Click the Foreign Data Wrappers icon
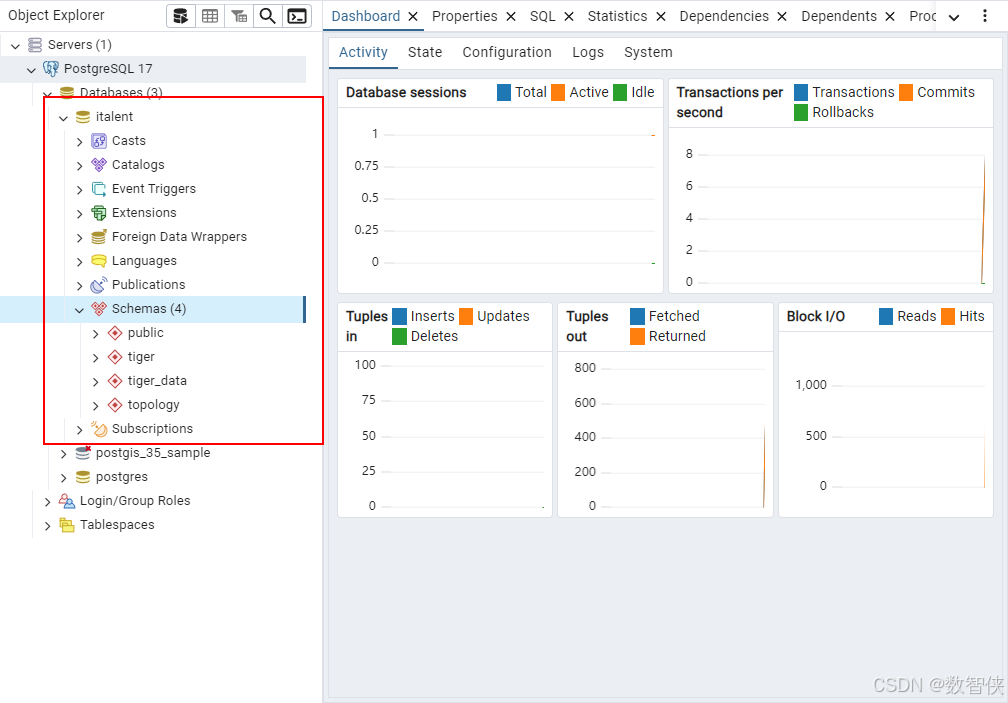The image size is (1008, 703). [x=99, y=237]
